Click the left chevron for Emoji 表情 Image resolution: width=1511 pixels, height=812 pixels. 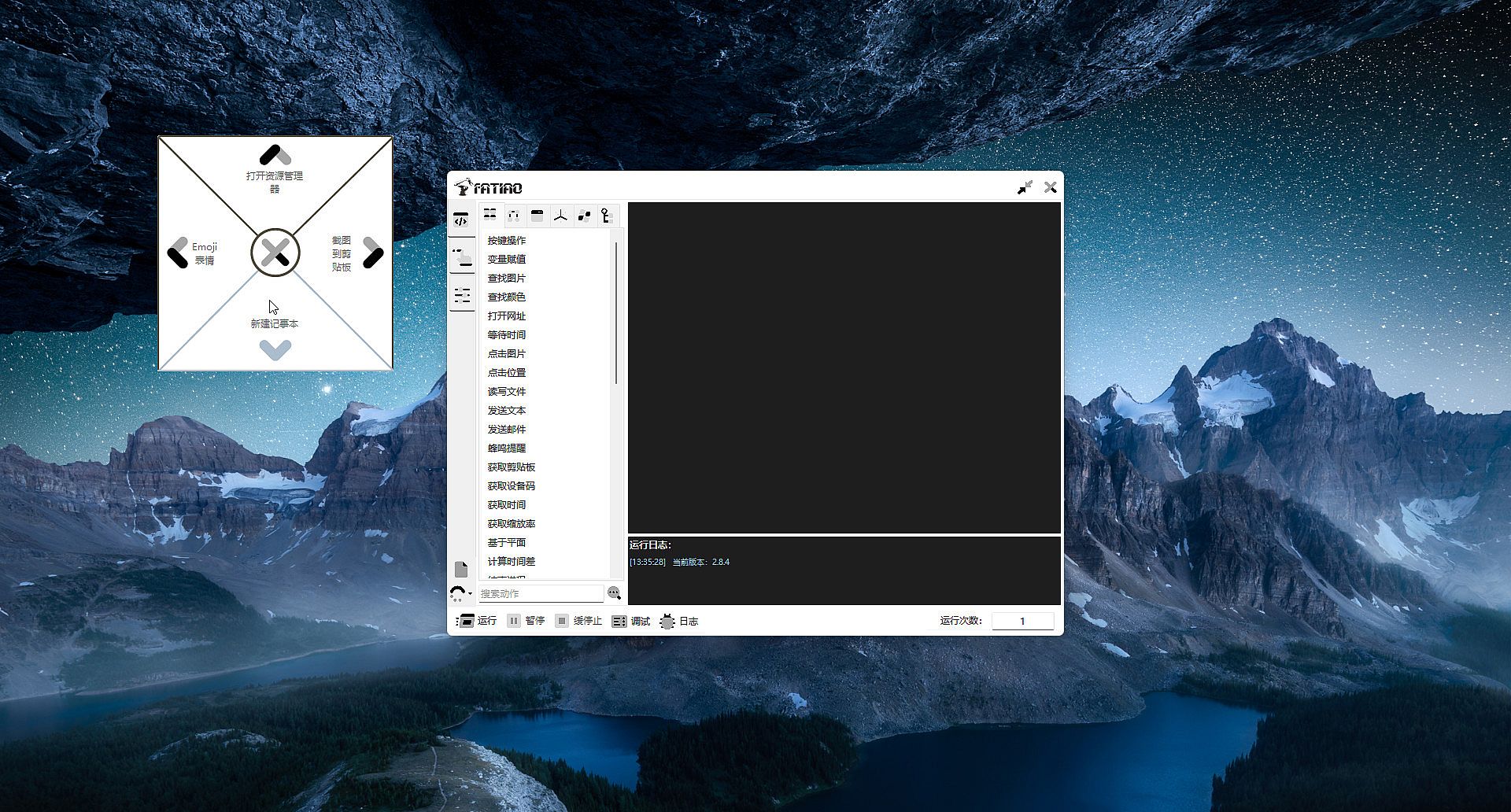[178, 253]
